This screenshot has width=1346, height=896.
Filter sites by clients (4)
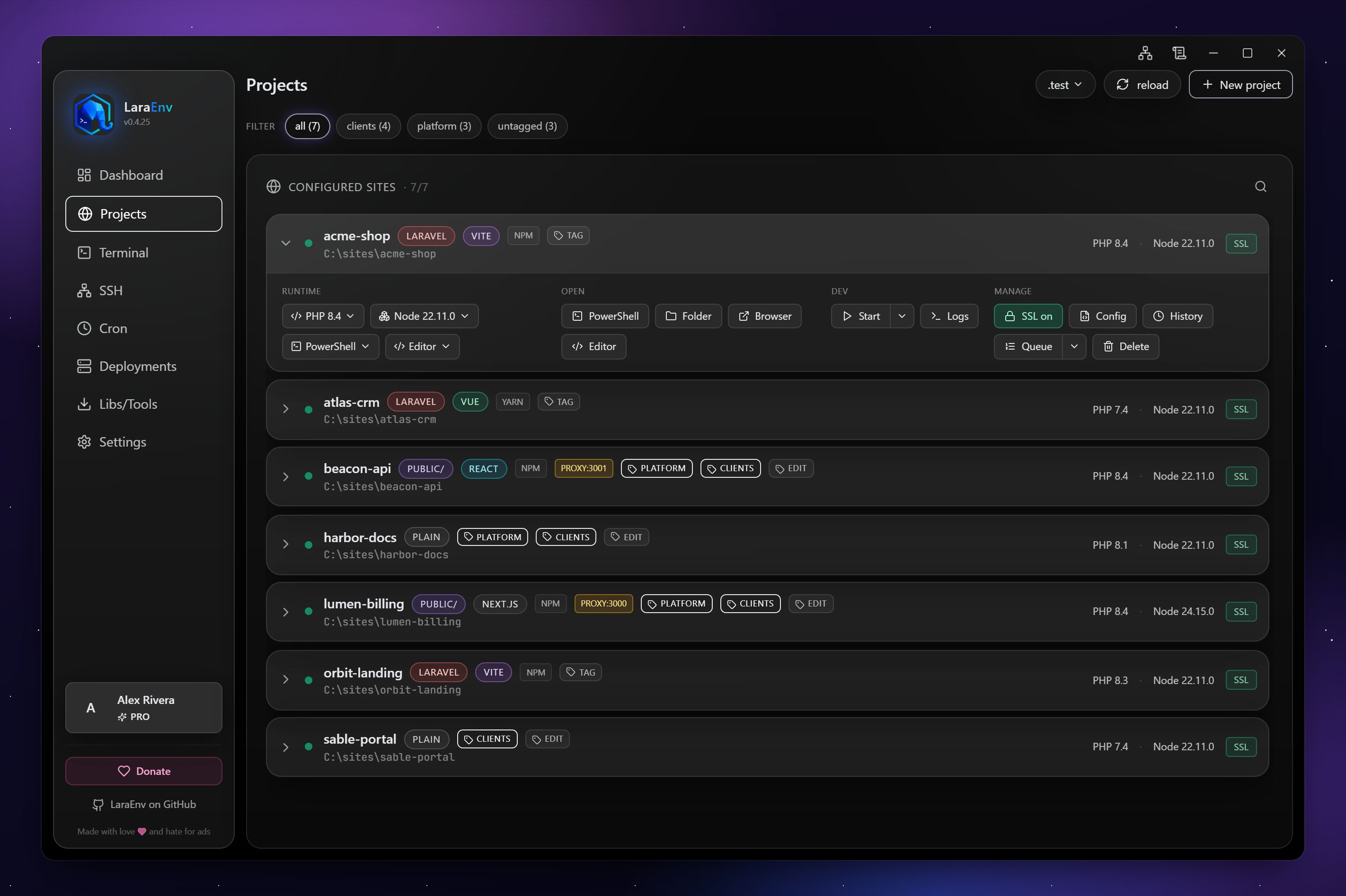[x=368, y=126]
